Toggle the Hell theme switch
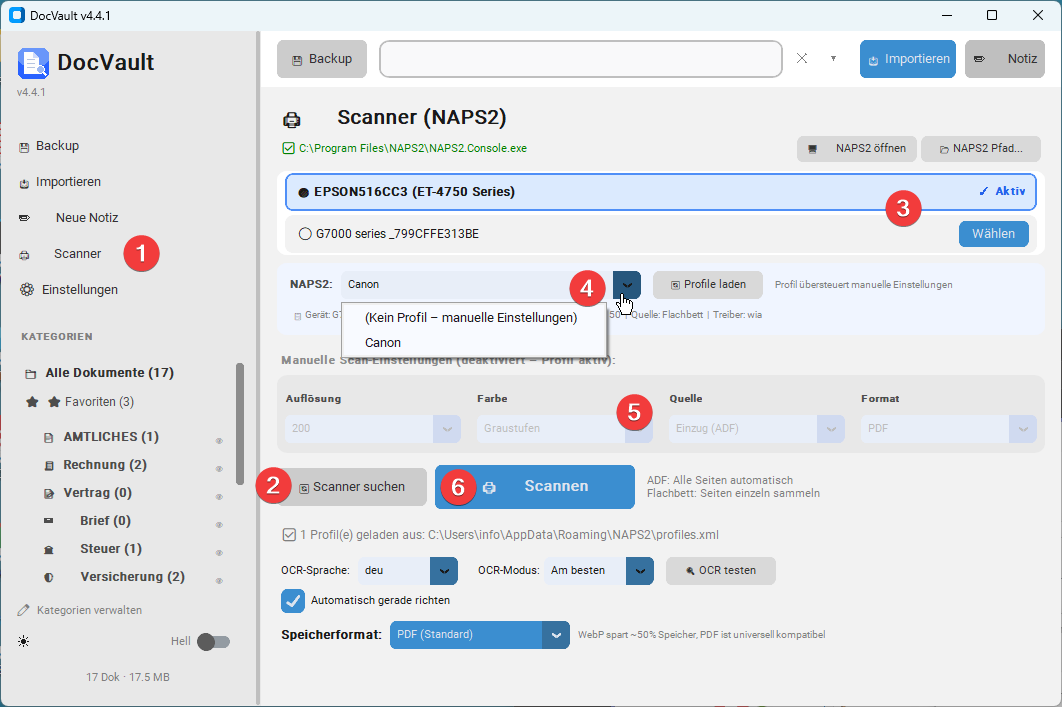The width and height of the screenshot is (1062, 707). pos(213,641)
